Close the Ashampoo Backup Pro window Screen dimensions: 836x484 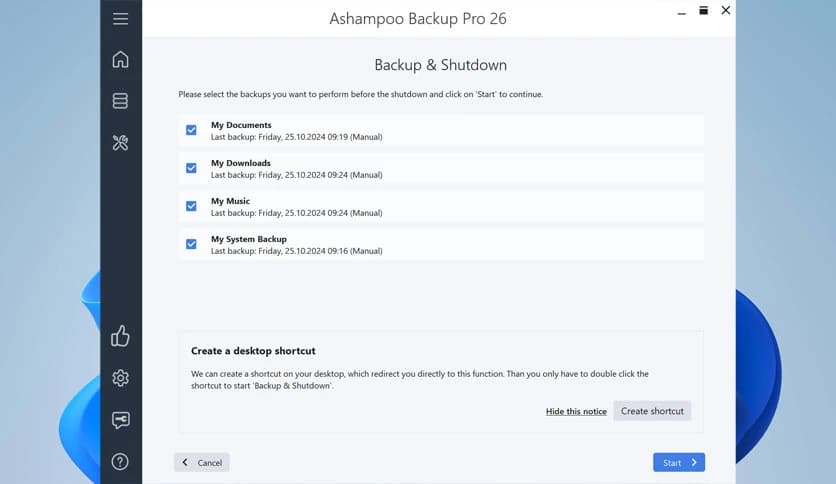click(726, 10)
